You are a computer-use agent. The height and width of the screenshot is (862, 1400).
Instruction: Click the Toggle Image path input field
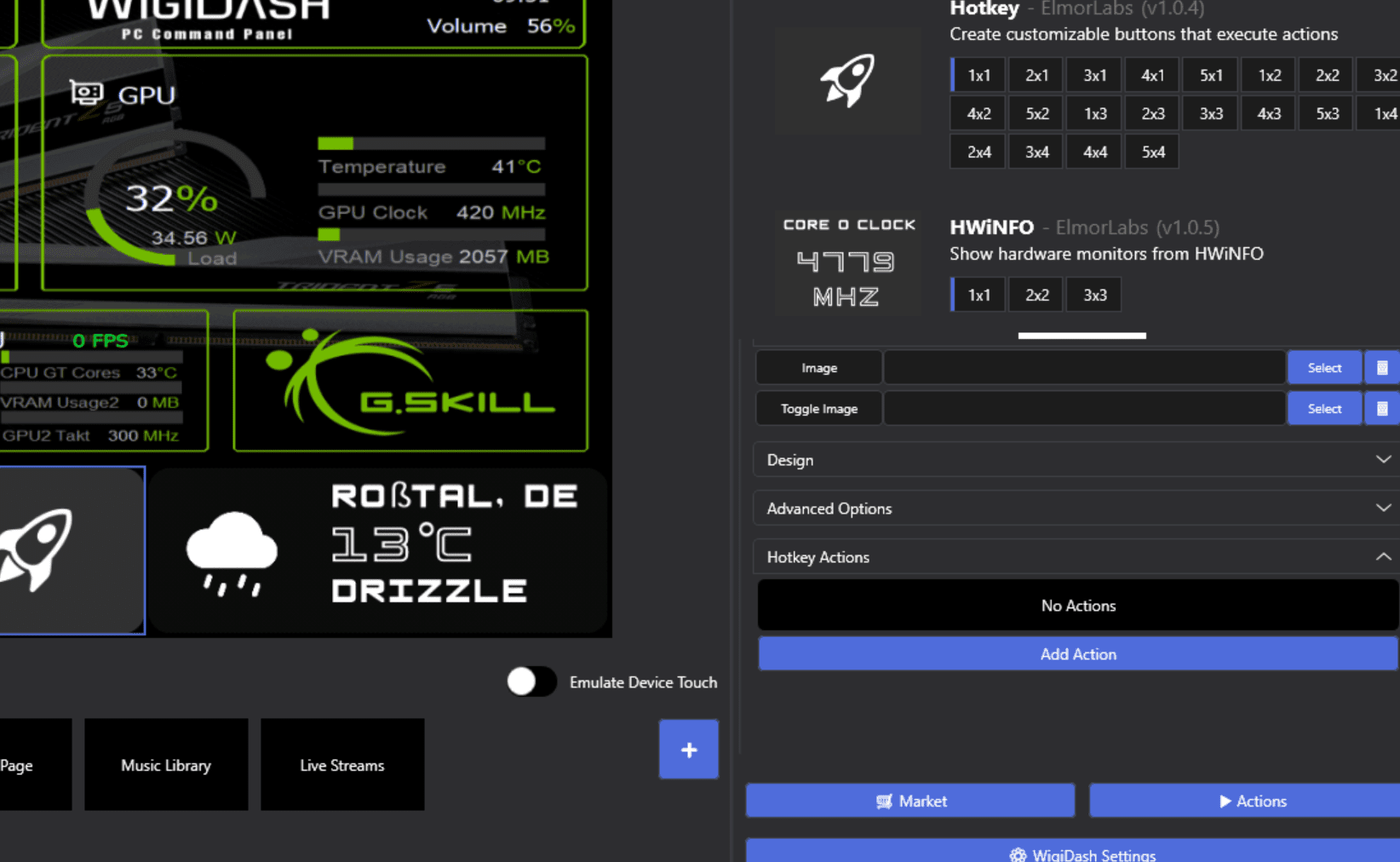pyautogui.click(x=1084, y=409)
